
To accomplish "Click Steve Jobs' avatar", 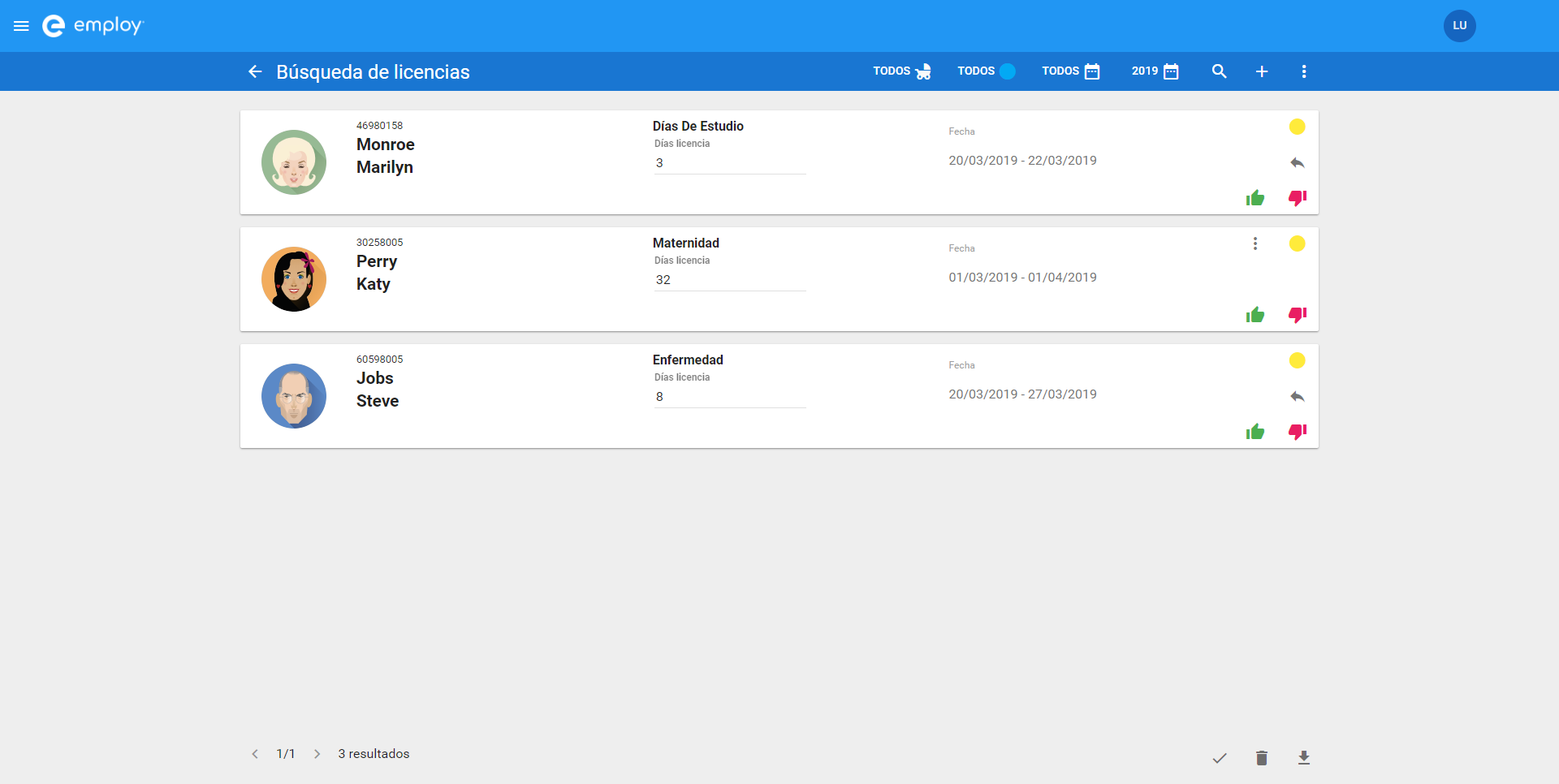I will [294, 396].
